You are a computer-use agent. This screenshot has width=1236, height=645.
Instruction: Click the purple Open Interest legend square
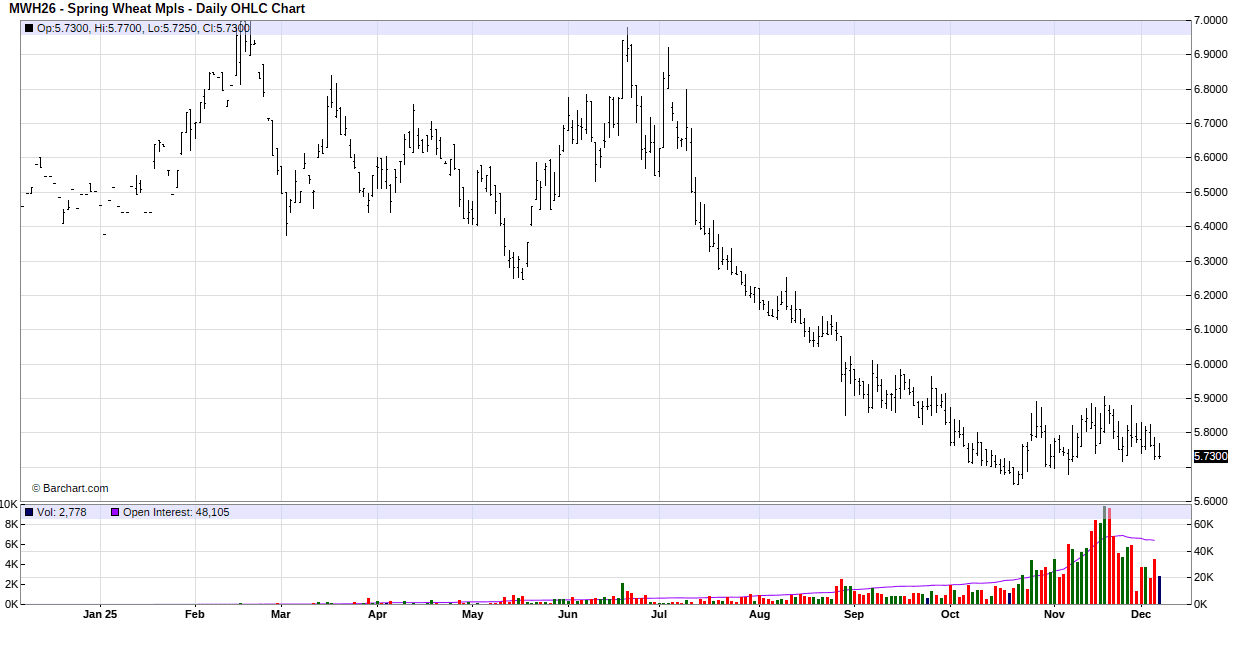(x=115, y=512)
